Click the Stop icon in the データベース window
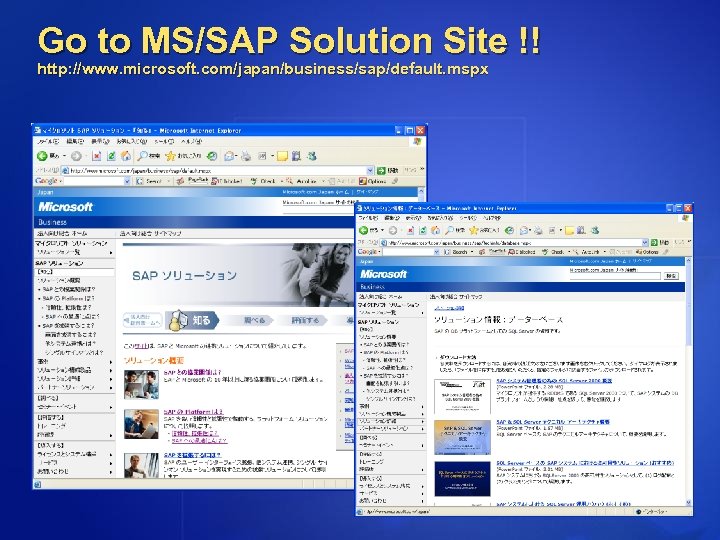The width and height of the screenshot is (720, 540). coord(410,230)
